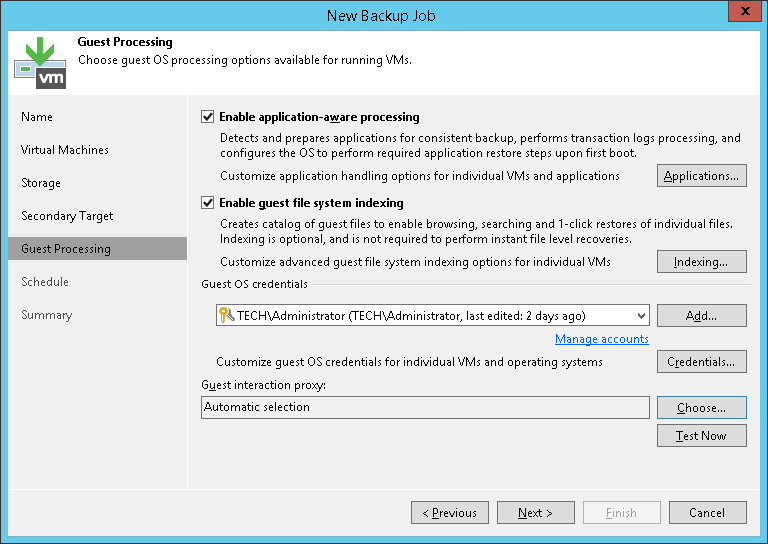Click the Manage accounts link

(601, 339)
